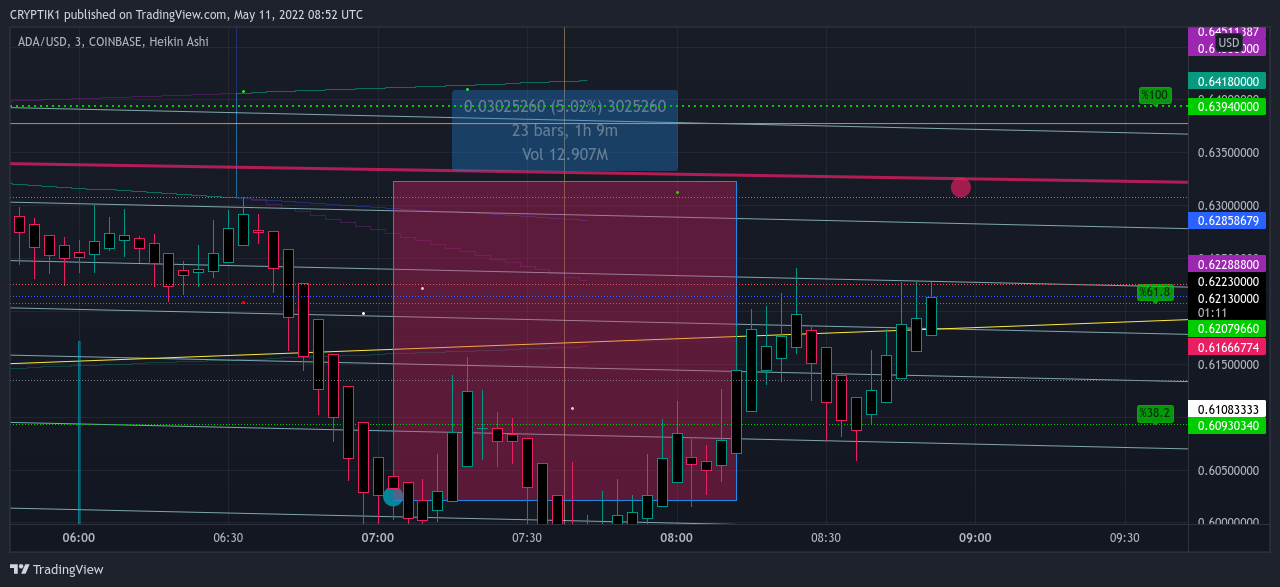Click the white 0.61083333 price label
Screen dimensions: 1280x587
[x=1227, y=409]
